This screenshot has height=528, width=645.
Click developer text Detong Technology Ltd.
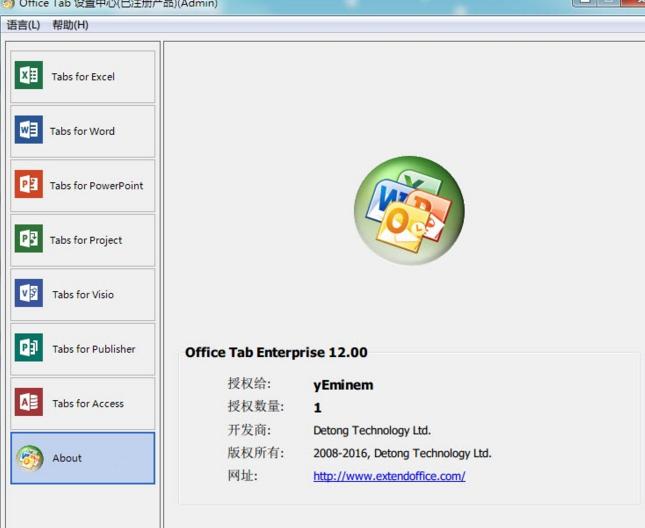[x=372, y=431]
